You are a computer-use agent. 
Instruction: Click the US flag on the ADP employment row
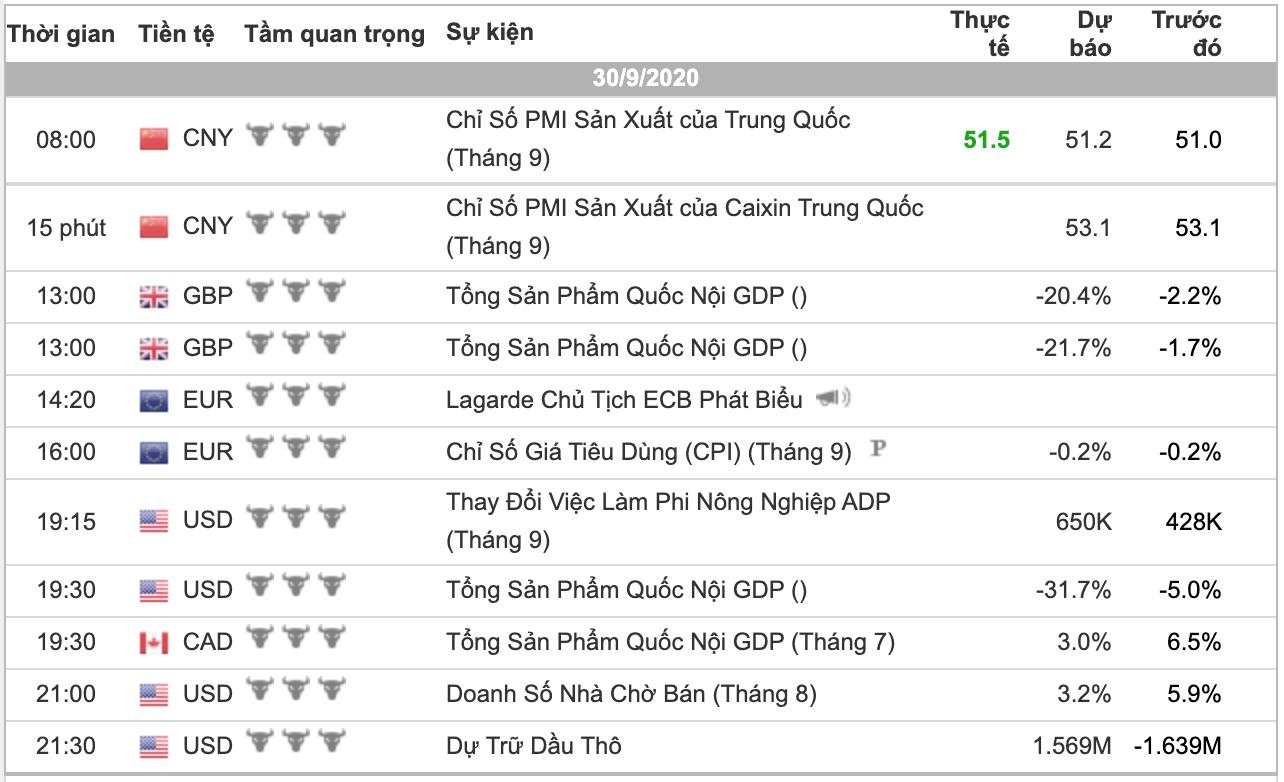point(154,520)
